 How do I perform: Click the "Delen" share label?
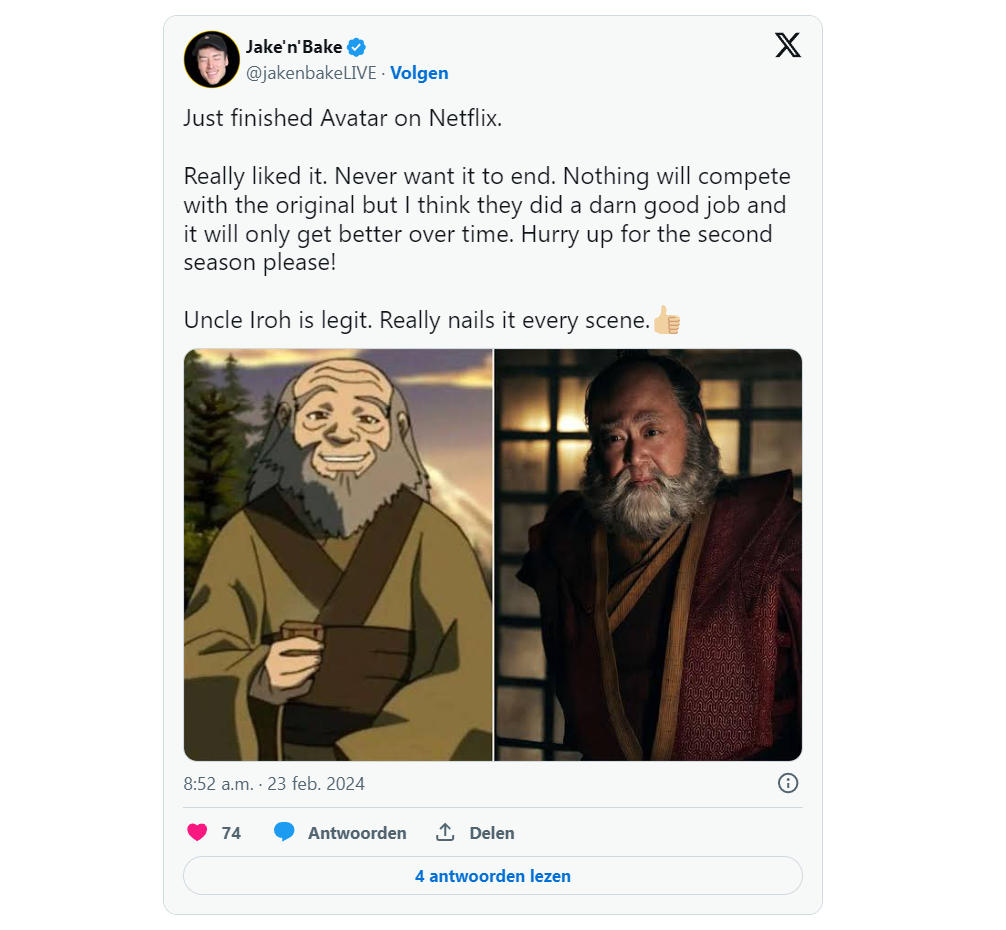[492, 833]
